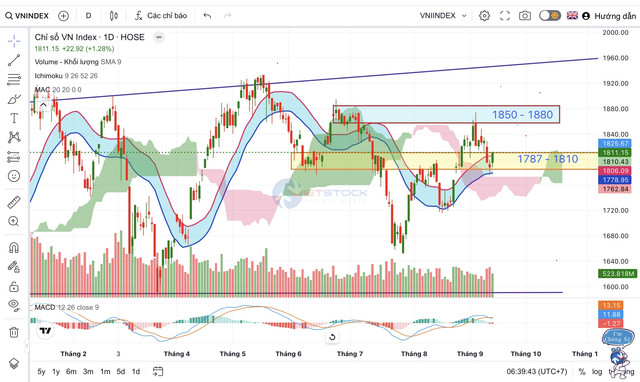Select the 1850 - 1880 resistance zone
640x382 pixels.
pos(446,114)
